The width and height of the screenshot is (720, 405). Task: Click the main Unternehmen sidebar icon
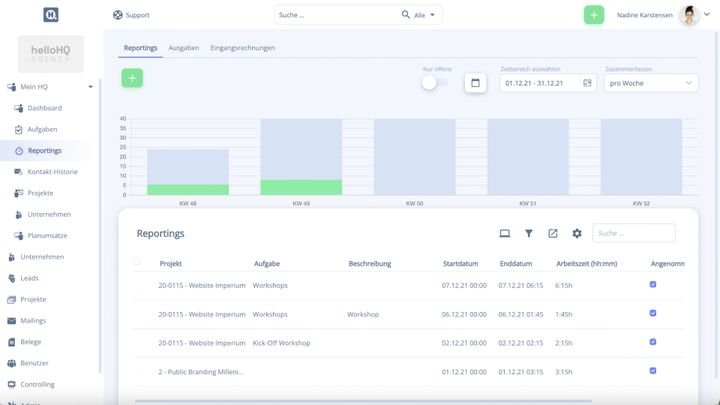(11, 257)
